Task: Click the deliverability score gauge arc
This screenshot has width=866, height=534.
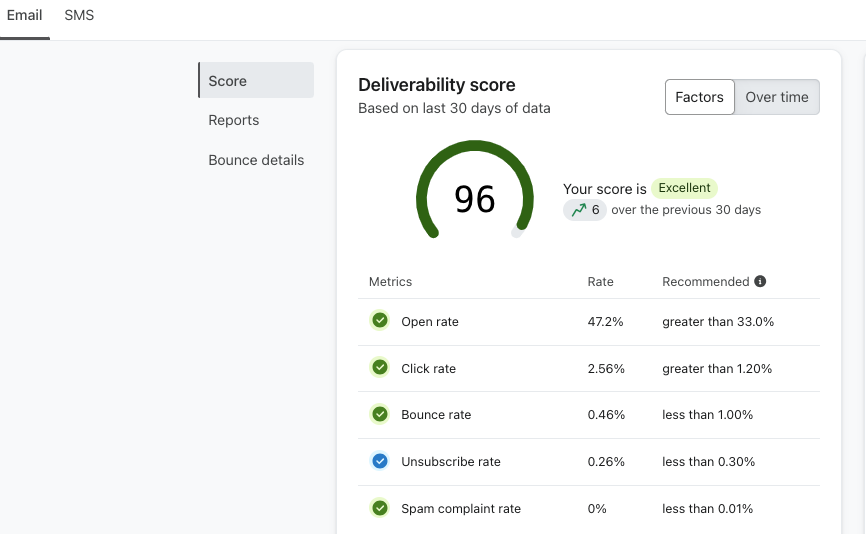Action: 421,180
